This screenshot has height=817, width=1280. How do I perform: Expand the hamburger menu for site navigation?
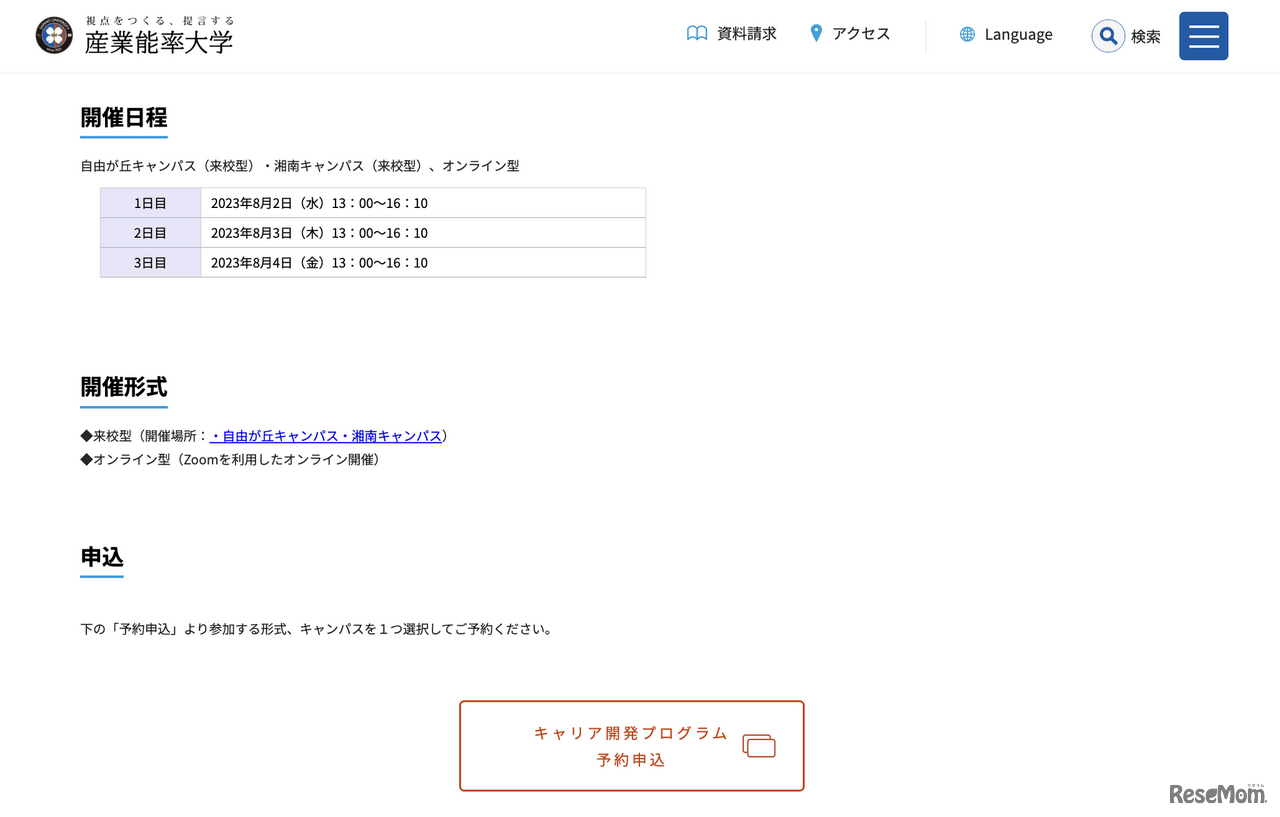[x=1203, y=36]
